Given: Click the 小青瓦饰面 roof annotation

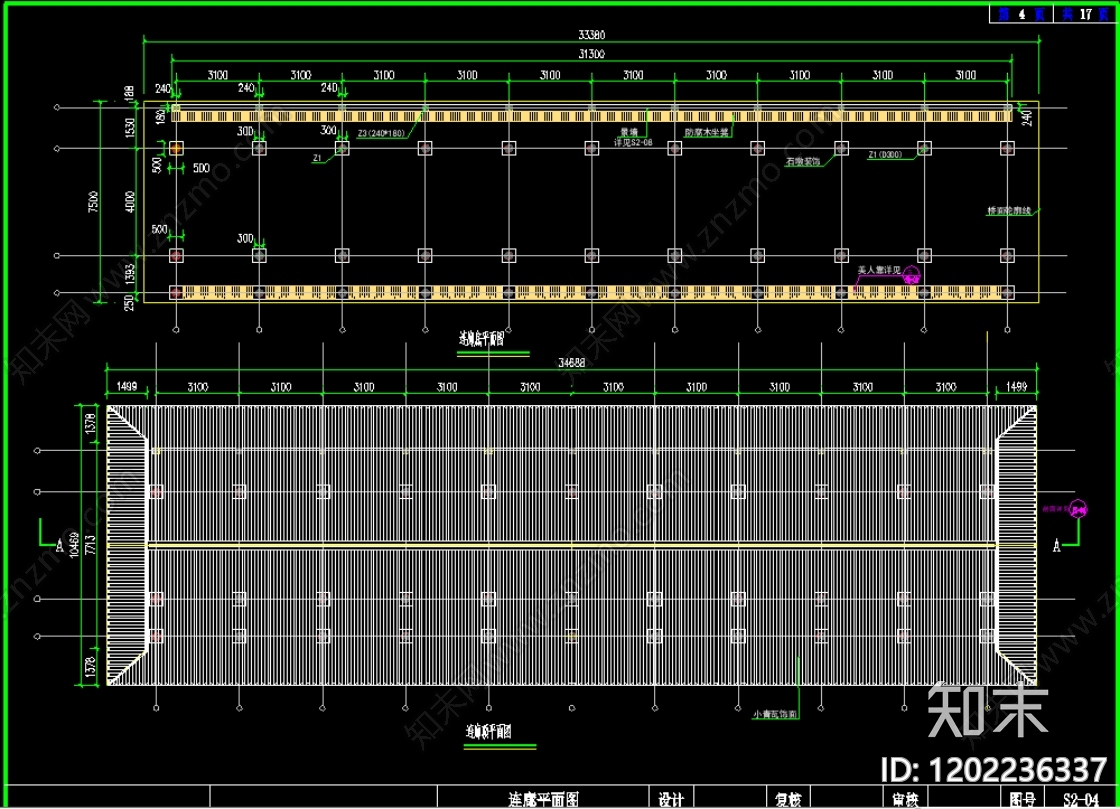Looking at the screenshot, I should pyautogui.click(x=774, y=714).
